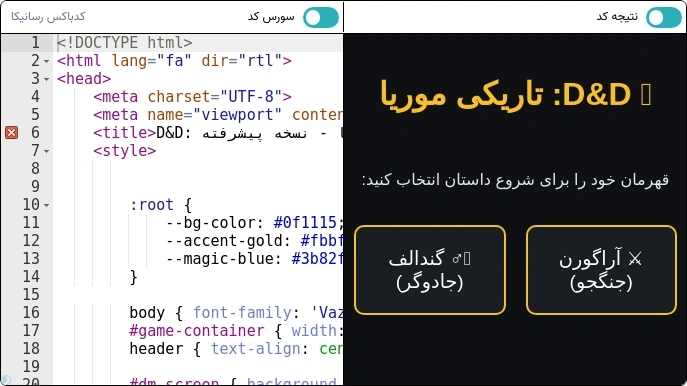
Task: Click the سورس کد label
Action: pyautogui.click(x=271, y=17)
